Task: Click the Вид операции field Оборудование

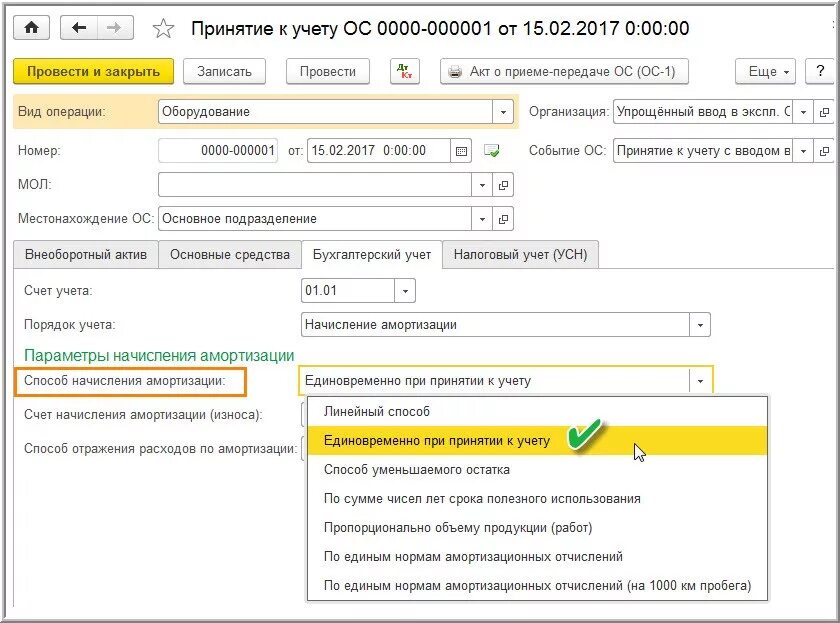Action: [326, 112]
